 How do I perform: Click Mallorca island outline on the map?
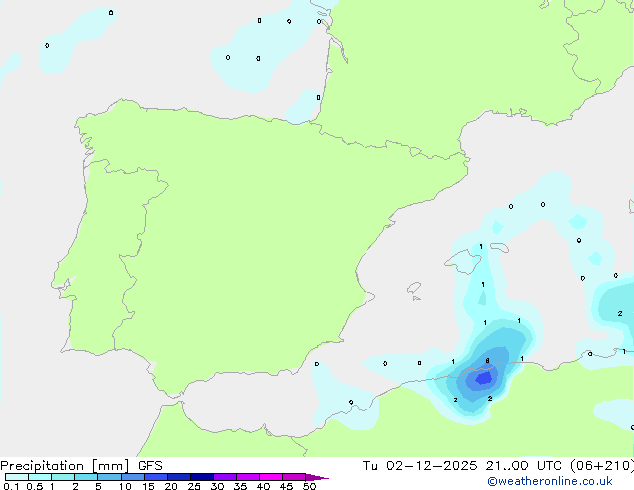pos(463,262)
